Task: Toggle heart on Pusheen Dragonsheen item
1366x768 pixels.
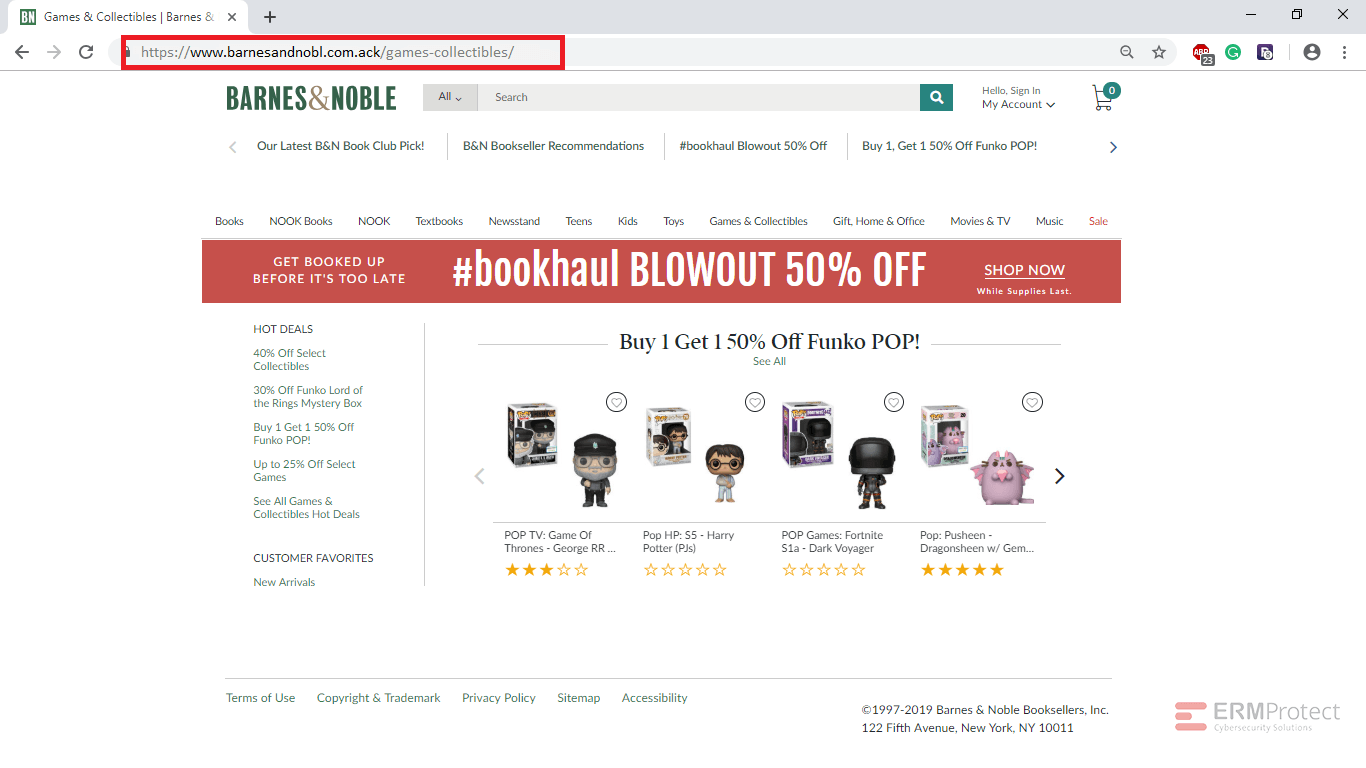Action: pyautogui.click(x=1032, y=402)
